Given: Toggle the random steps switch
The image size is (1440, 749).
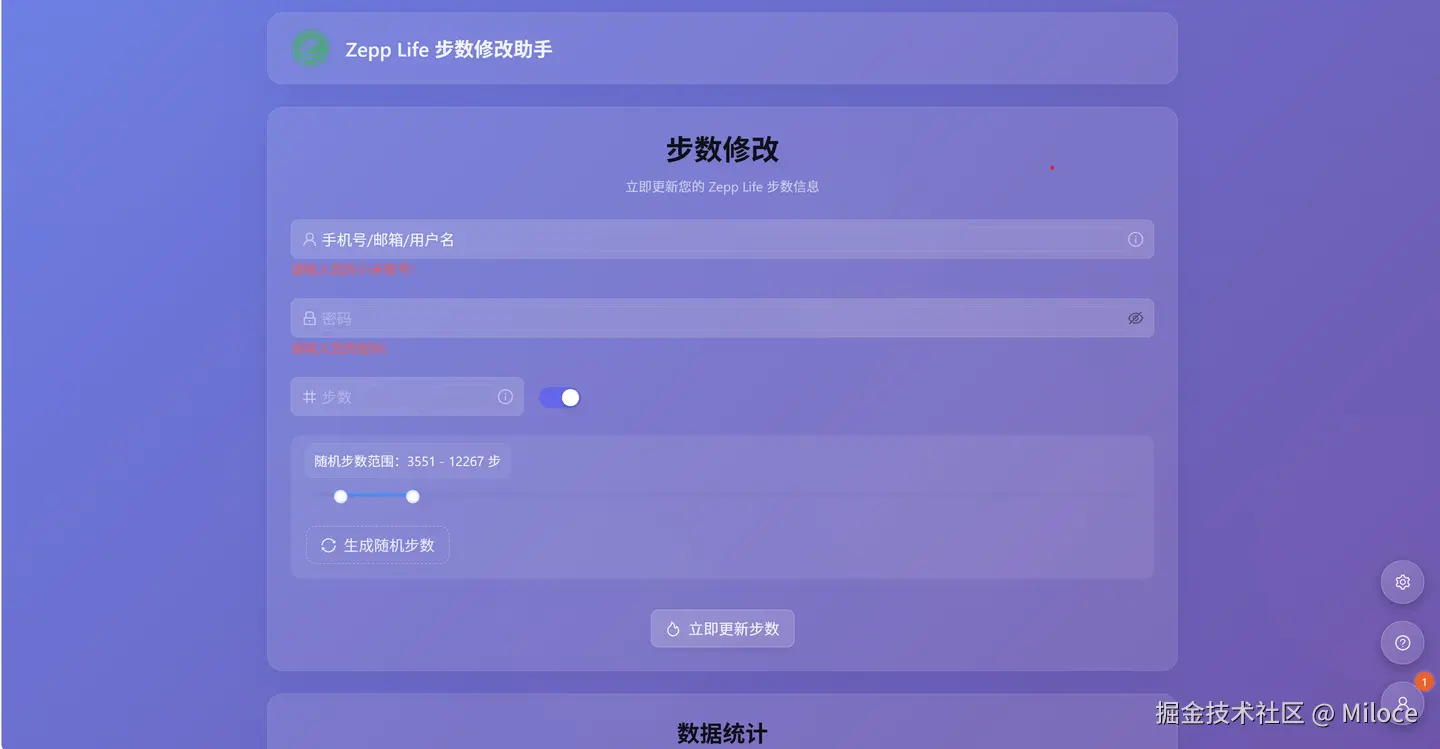Looking at the screenshot, I should point(560,398).
